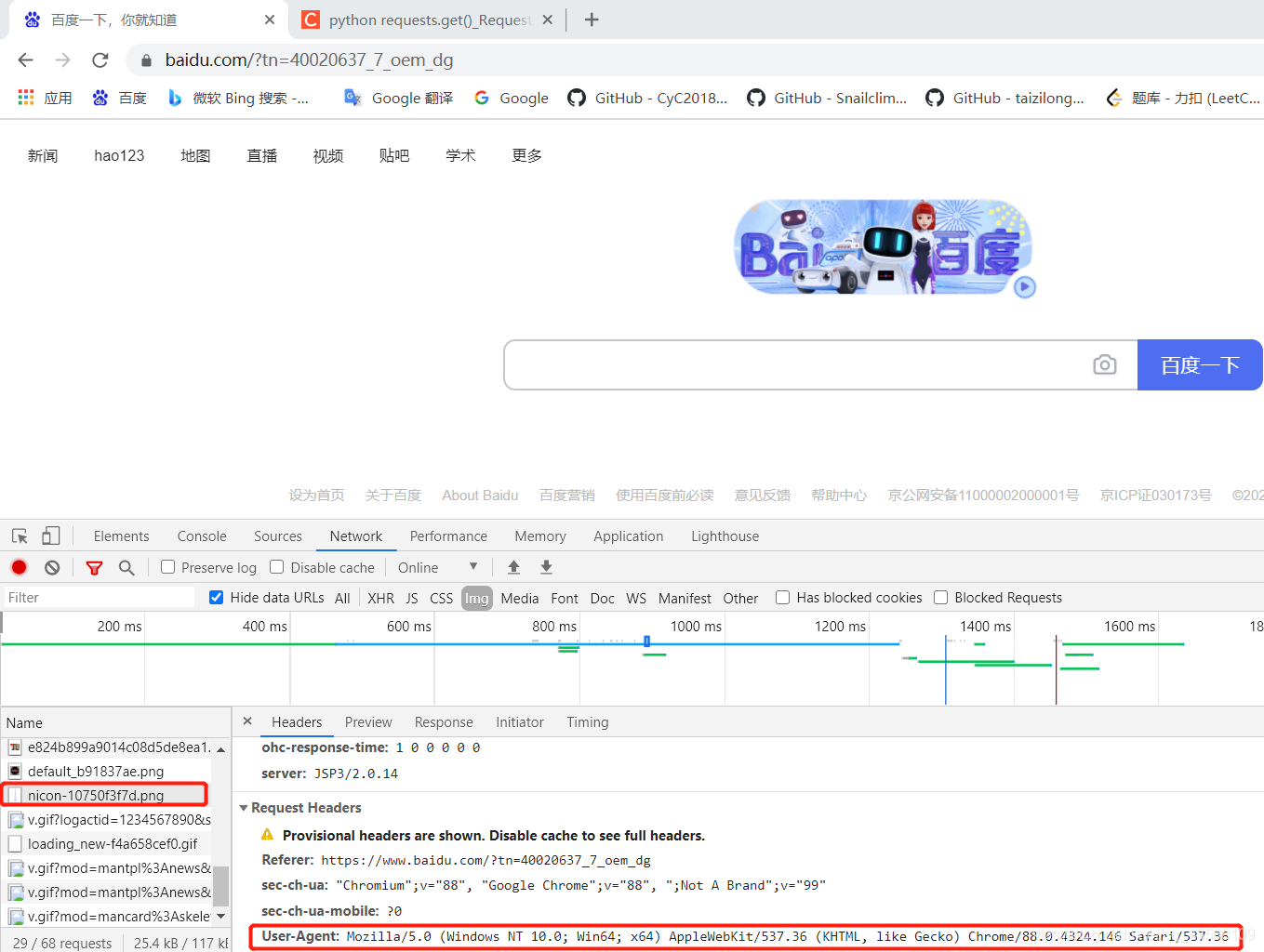
Task: Toggle the red filter funnel icon
Action: pos(94,568)
